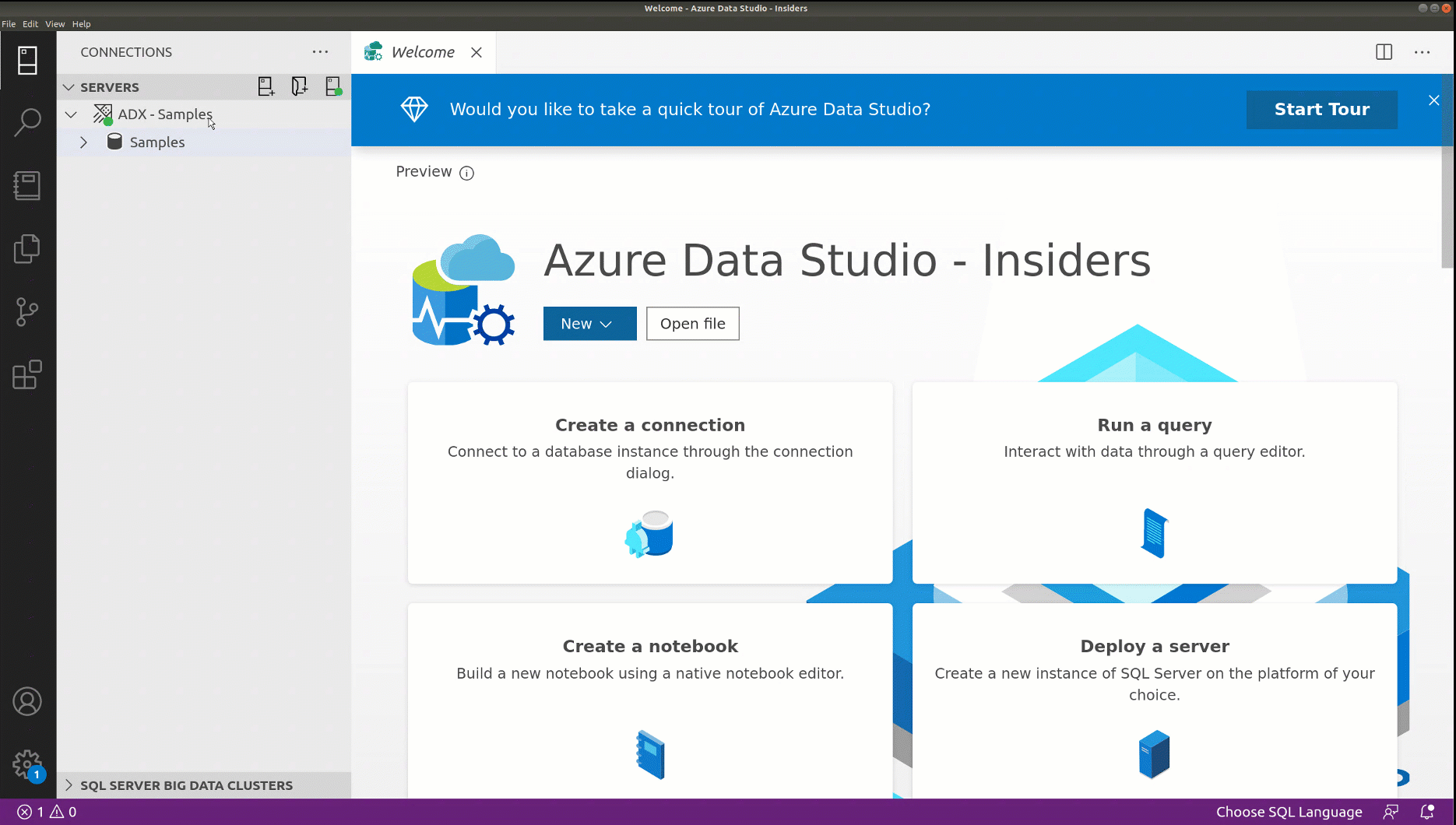
Task: Click the New Connection icon in Servers toolbar
Action: point(266,86)
